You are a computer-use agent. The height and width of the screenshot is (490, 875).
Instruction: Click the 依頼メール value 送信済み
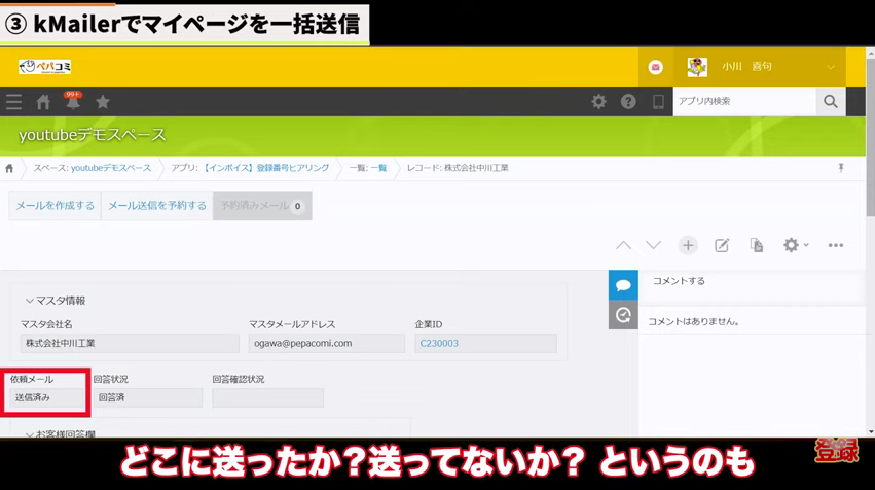47,398
